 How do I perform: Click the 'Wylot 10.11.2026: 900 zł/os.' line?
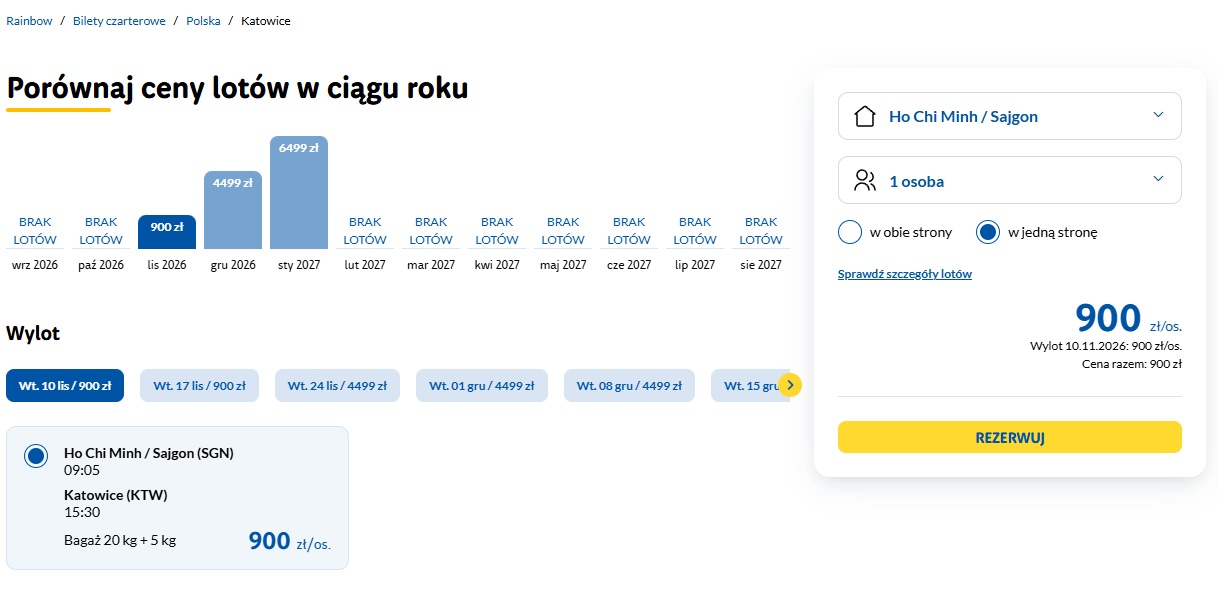(x=1106, y=346)
